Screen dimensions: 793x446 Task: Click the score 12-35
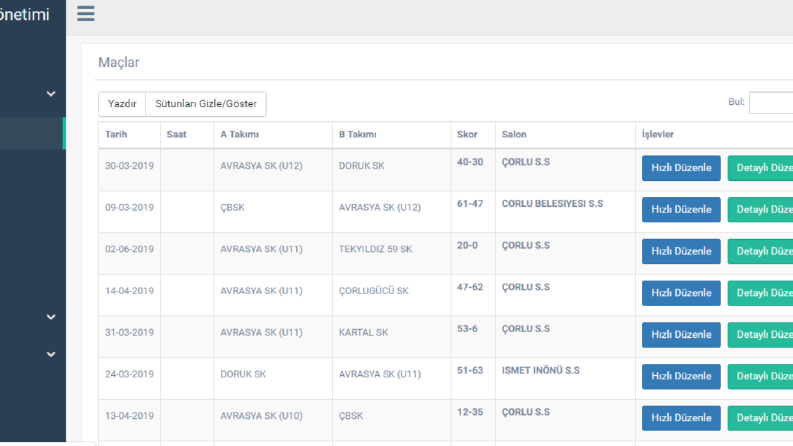click(x=470, y=413)
